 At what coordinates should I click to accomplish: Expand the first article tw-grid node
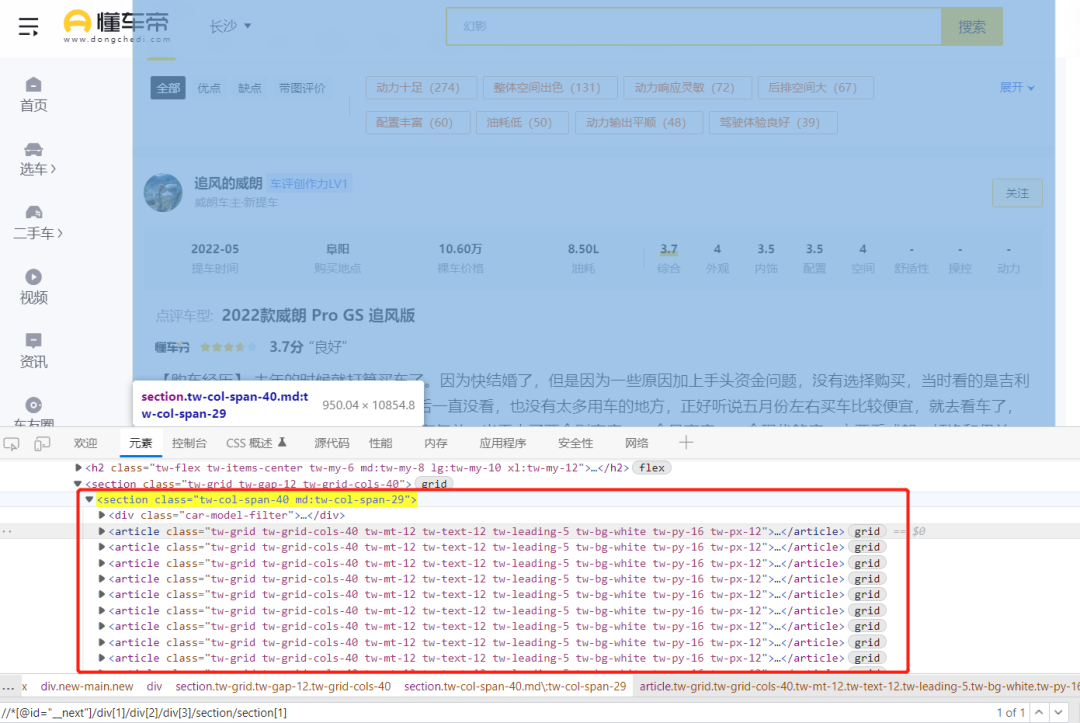(x=102, y=531)
